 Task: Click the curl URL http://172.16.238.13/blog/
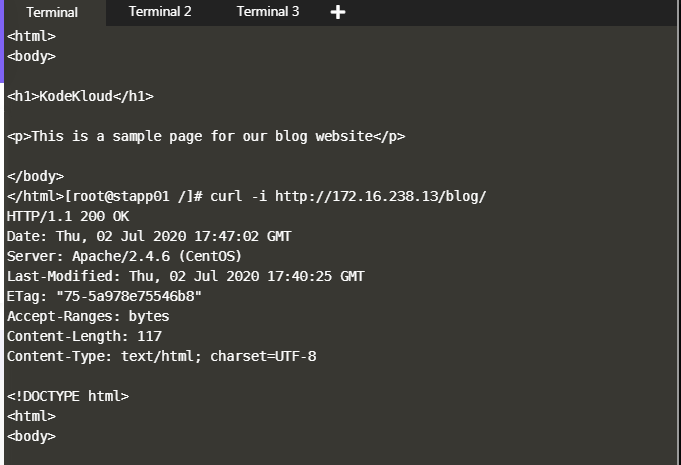(x=380, y=196)
